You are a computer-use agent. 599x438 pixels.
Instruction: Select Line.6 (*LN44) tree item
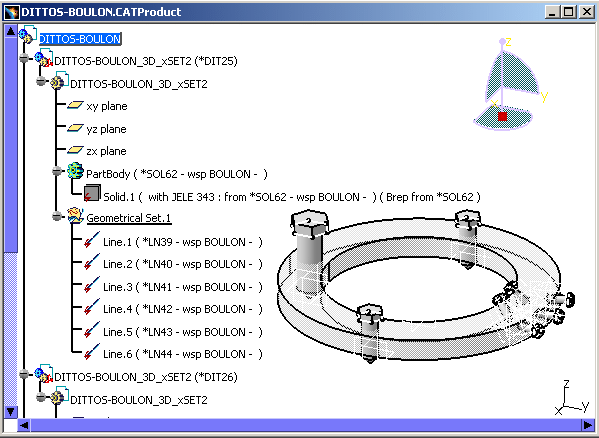coord(183,354)
